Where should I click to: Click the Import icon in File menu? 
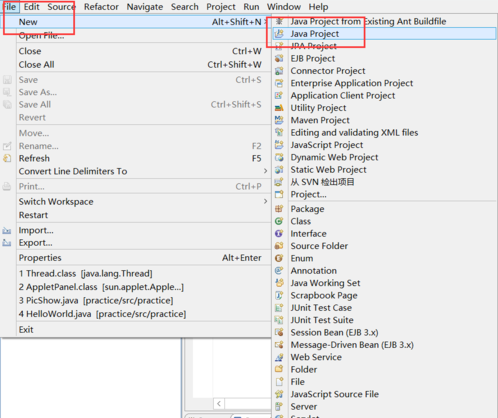7,230
